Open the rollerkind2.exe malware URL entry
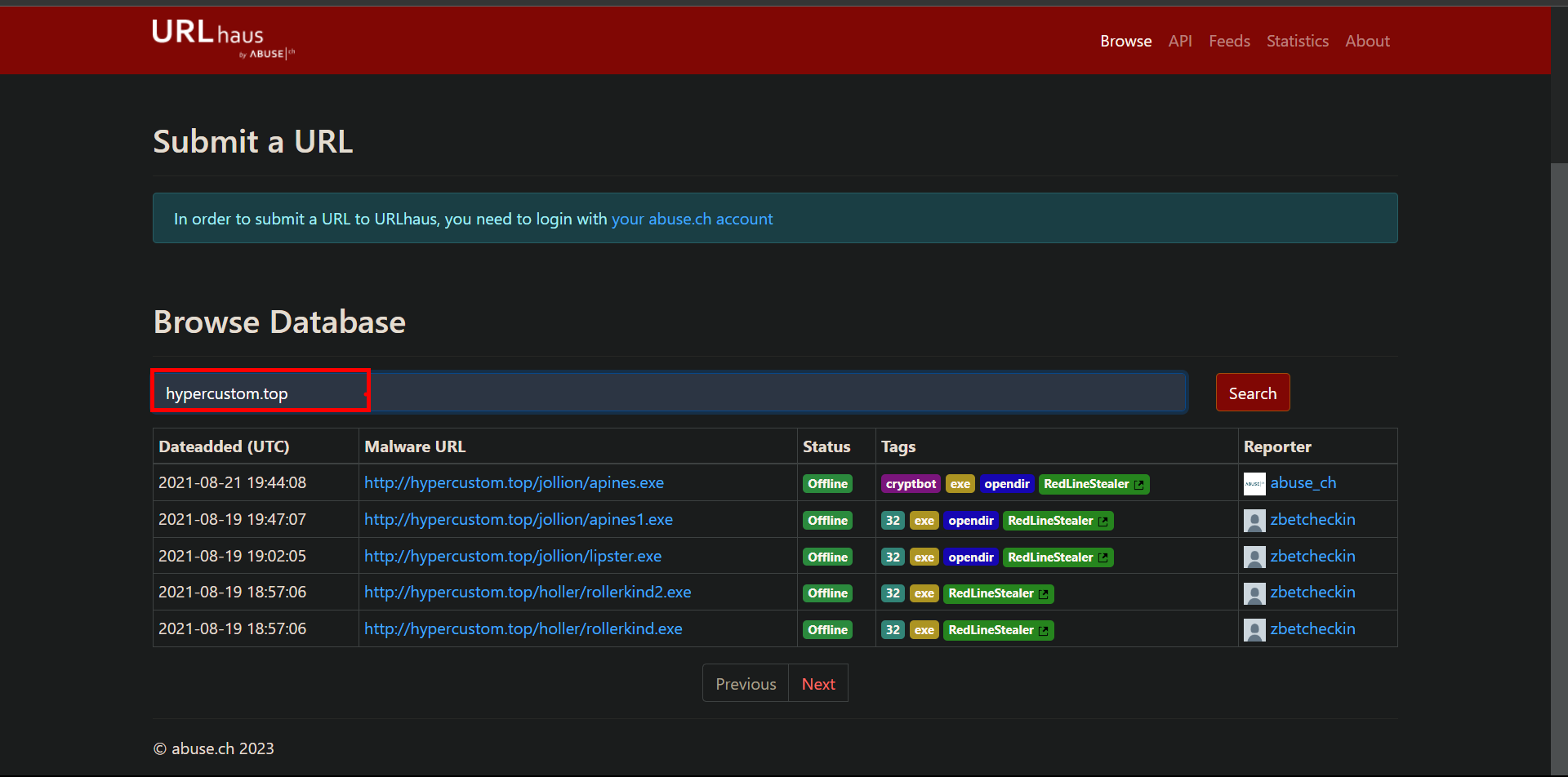Screen dimensions: 1568x777 tap(527, 592)
